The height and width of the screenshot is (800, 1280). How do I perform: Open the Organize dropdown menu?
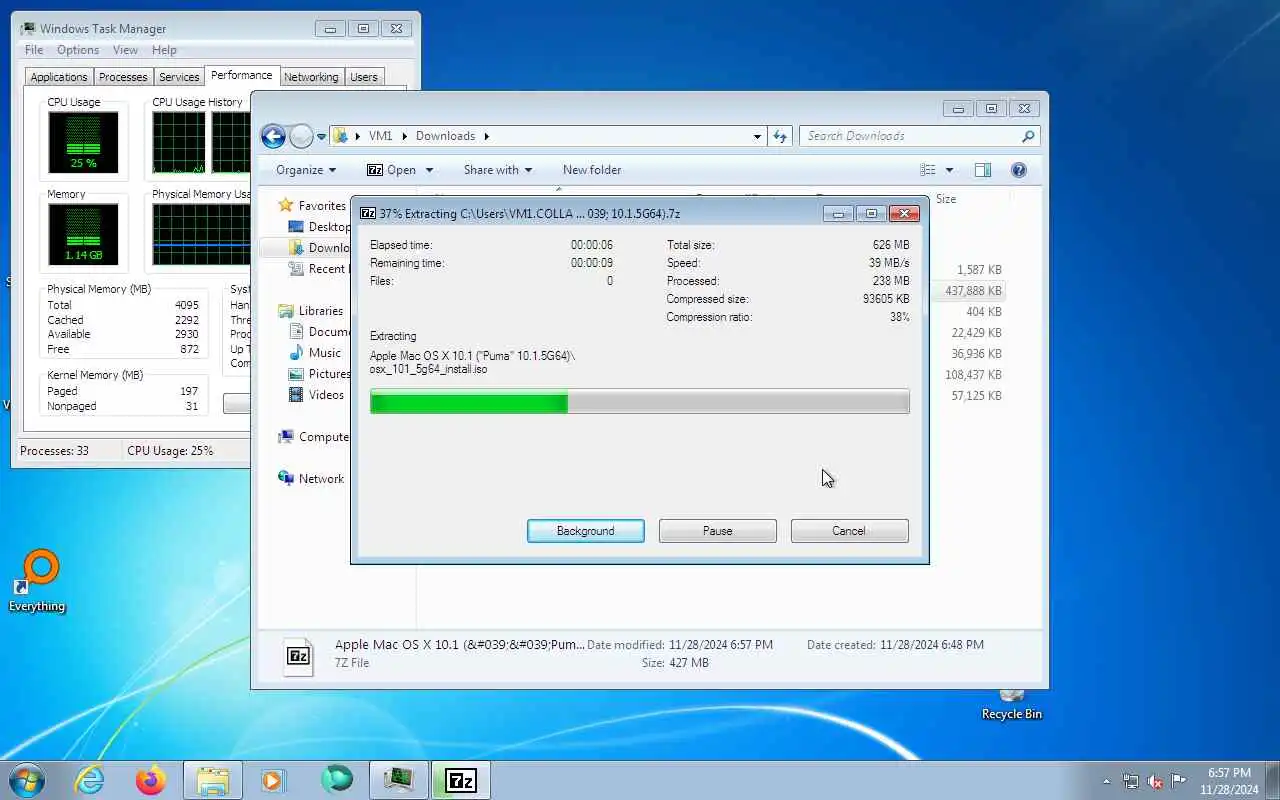click(x=306, y=170)
